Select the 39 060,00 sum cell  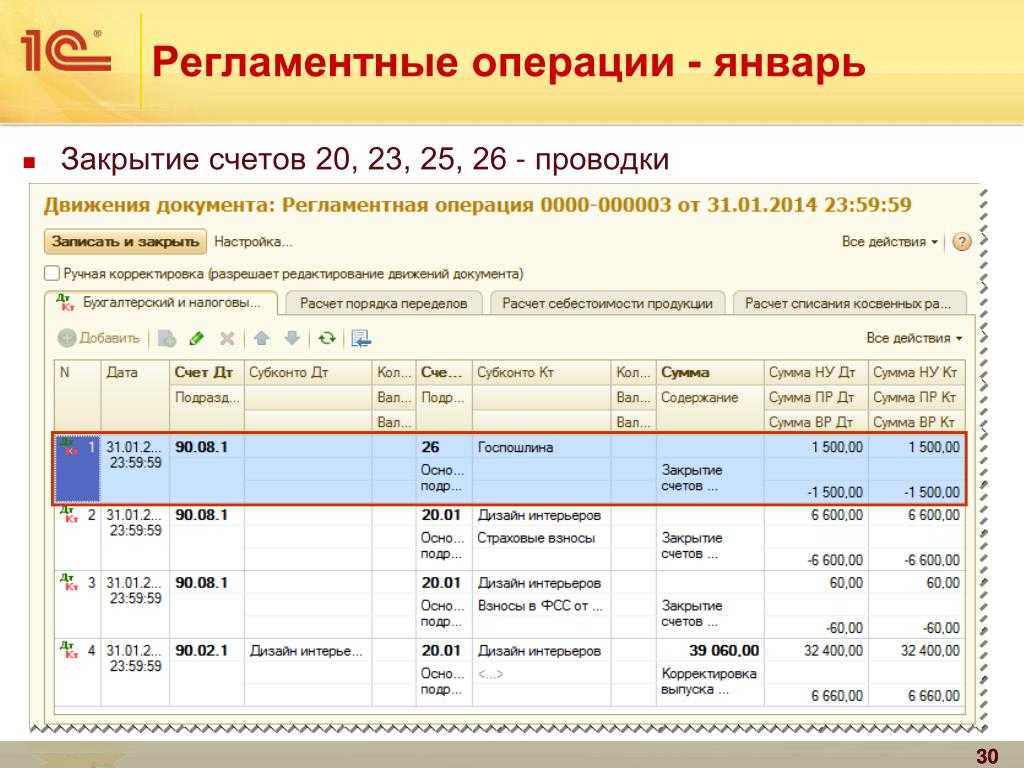tap(710, 650)
